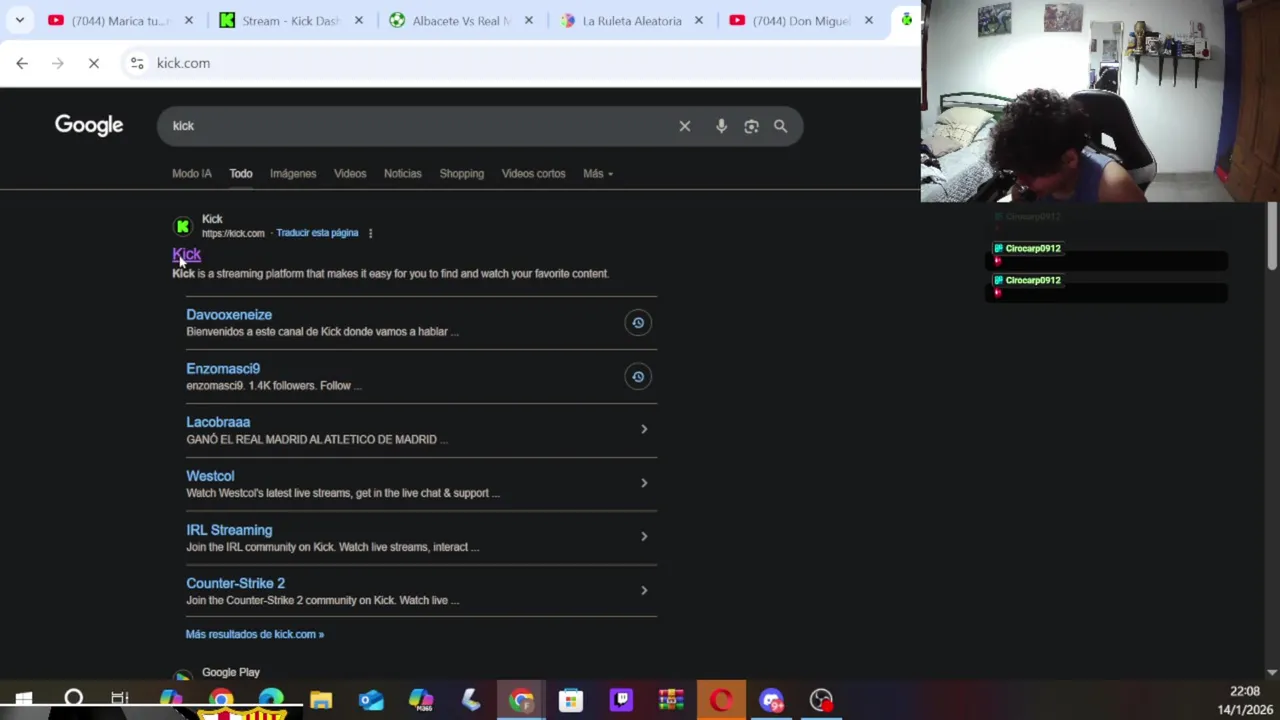The width and height of the screenshot is (1280, 720).
Task: Close the 'Marica tu' tab
Action: 189,20
